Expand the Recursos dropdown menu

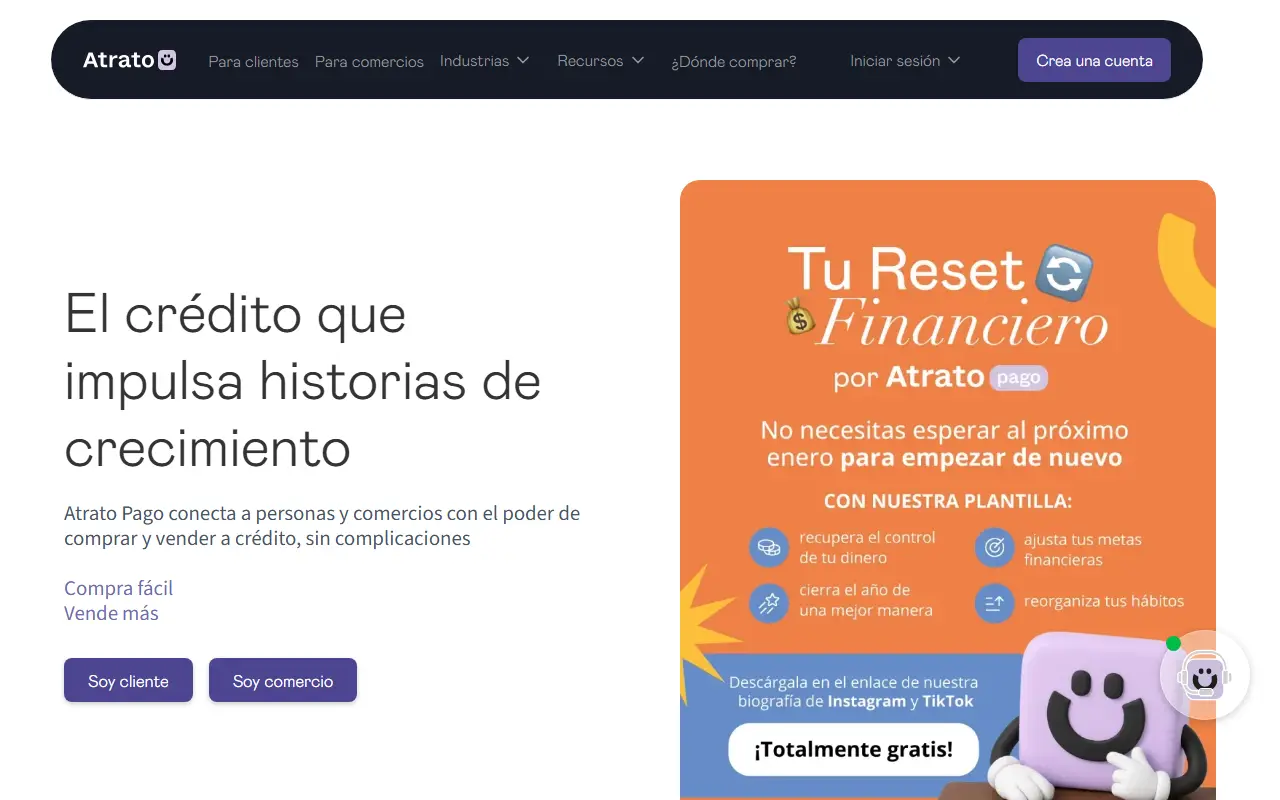[x=601, y=61]
